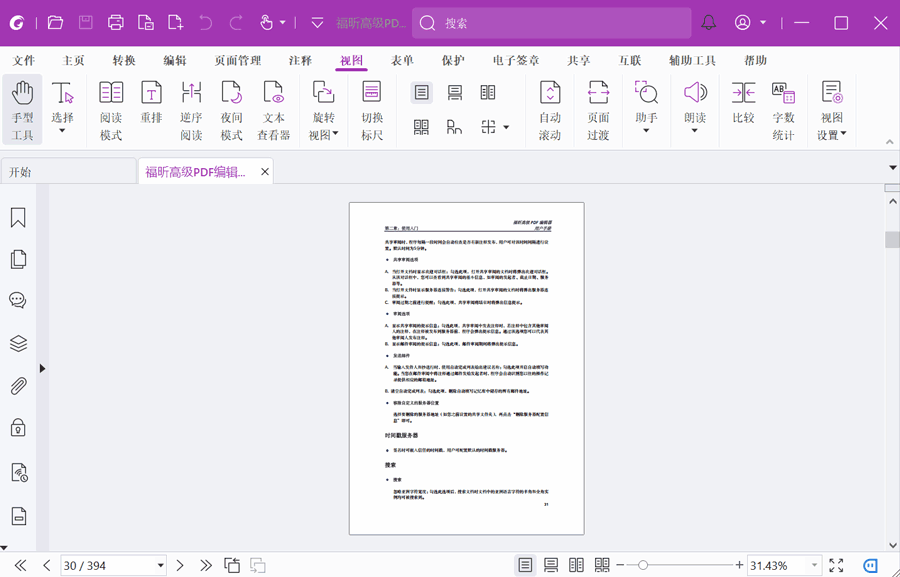
Task: Open Word Count (字数统计)
Action: click(783, 110)
